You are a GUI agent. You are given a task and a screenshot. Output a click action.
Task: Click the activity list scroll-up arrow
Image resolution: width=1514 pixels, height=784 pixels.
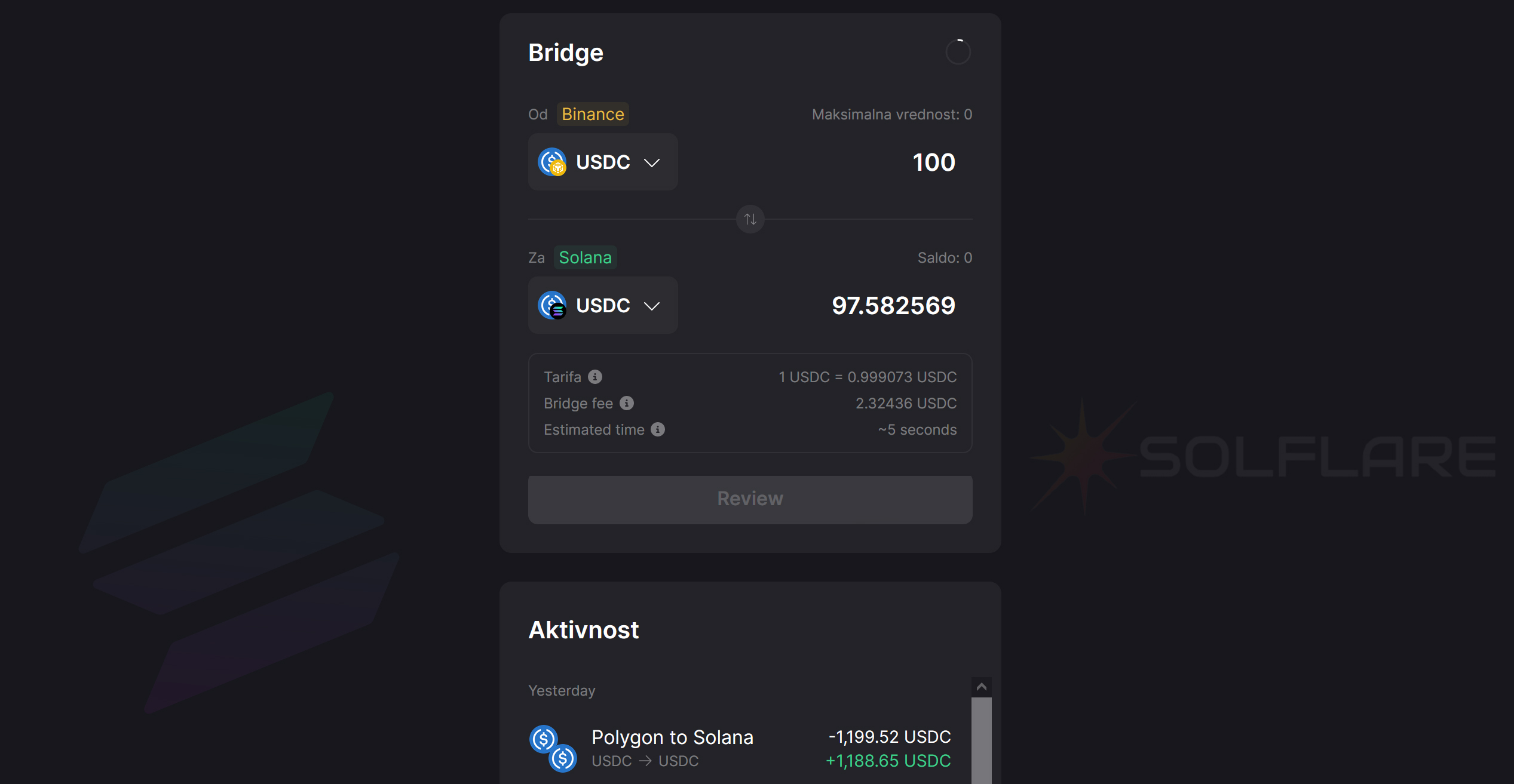coord(981,687)
